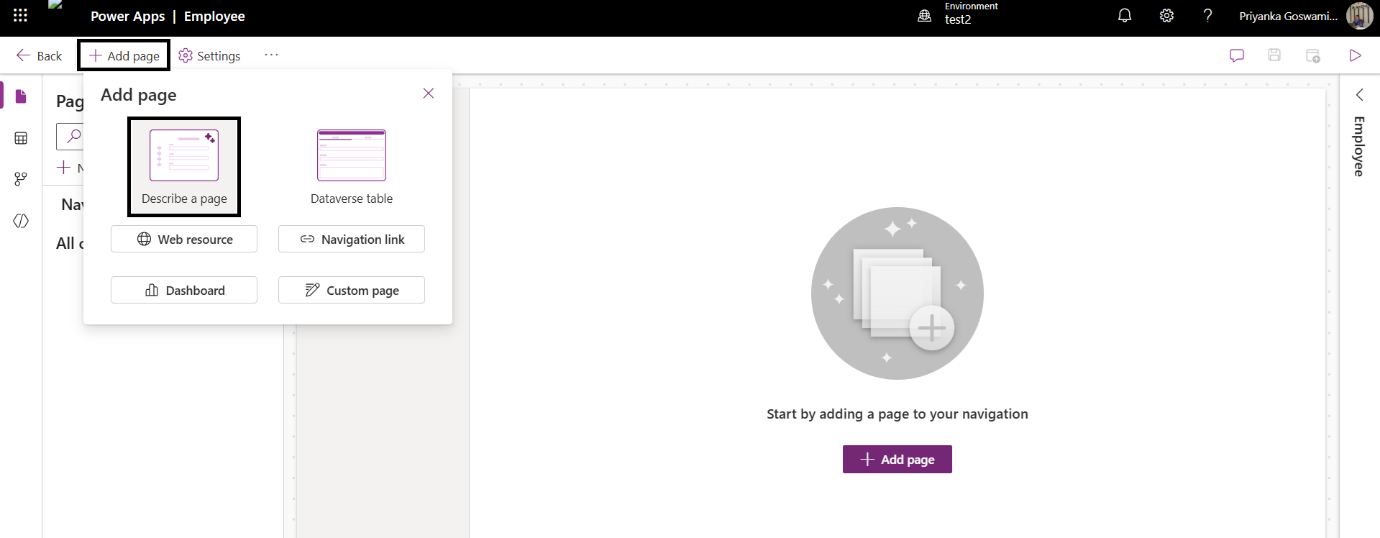The width and height of the screenshot is (1380, 538).
Task: Choose the Dataverse table page type
Action: point(351,166)
